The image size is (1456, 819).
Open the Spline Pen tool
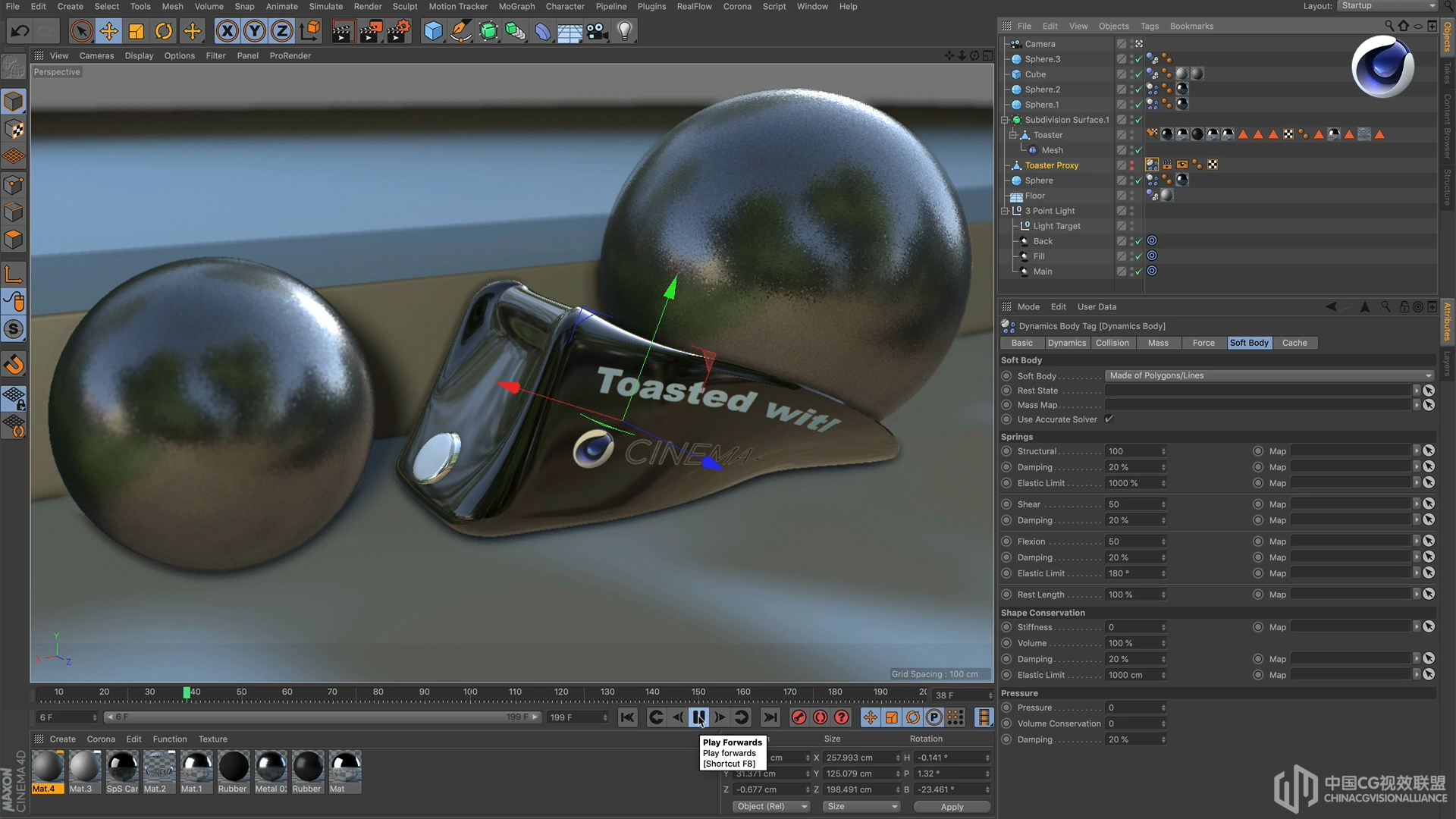pyautogui.click(x=460, y=31)
